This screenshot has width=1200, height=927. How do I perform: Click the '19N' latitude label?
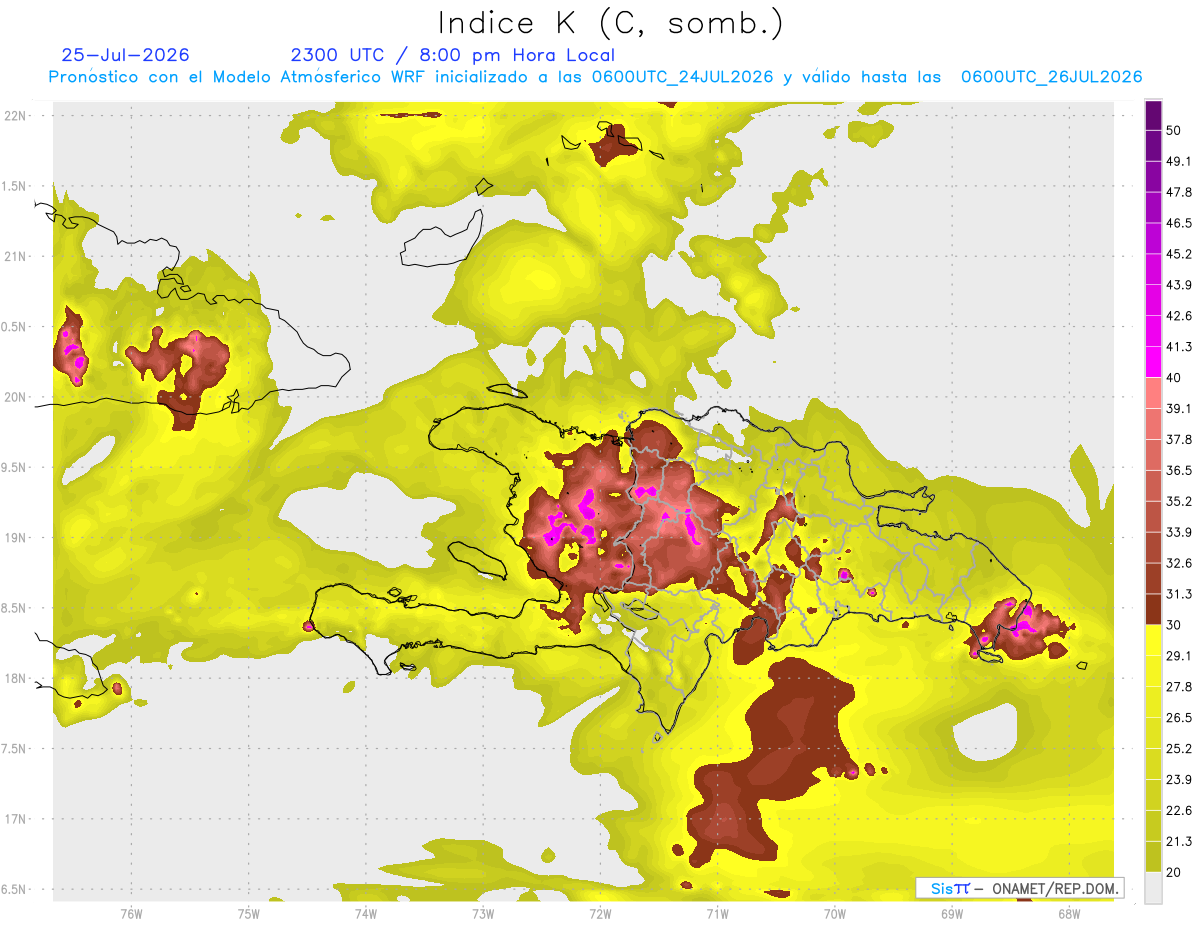pos(15,537)
